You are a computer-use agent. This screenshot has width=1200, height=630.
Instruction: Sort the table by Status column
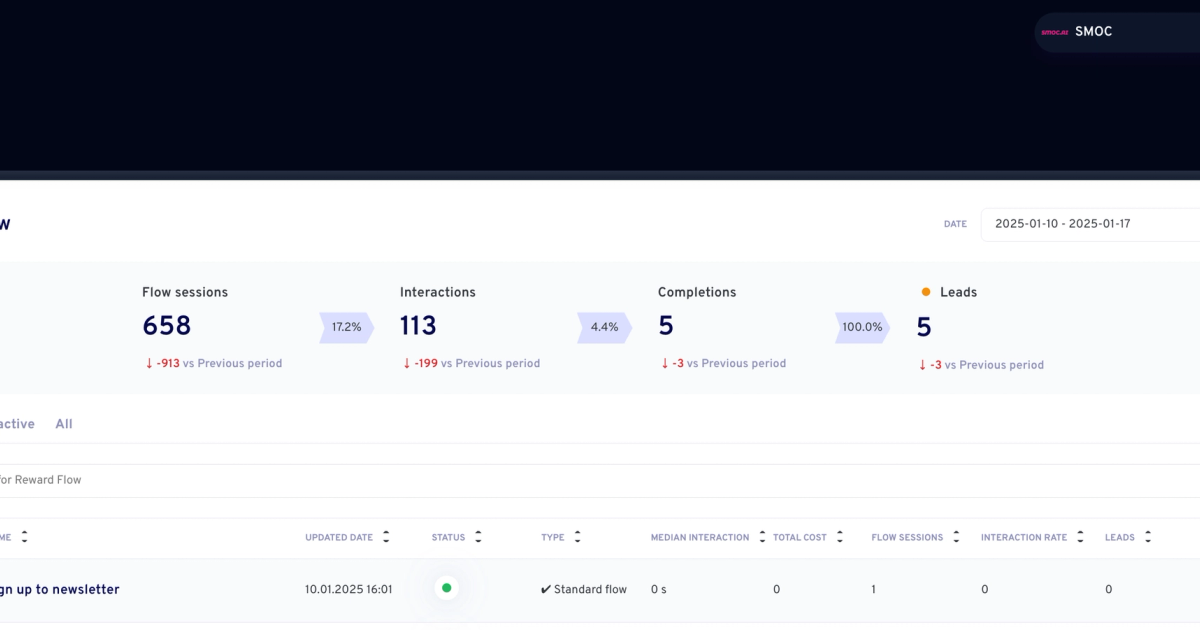[x=477, y=537]
